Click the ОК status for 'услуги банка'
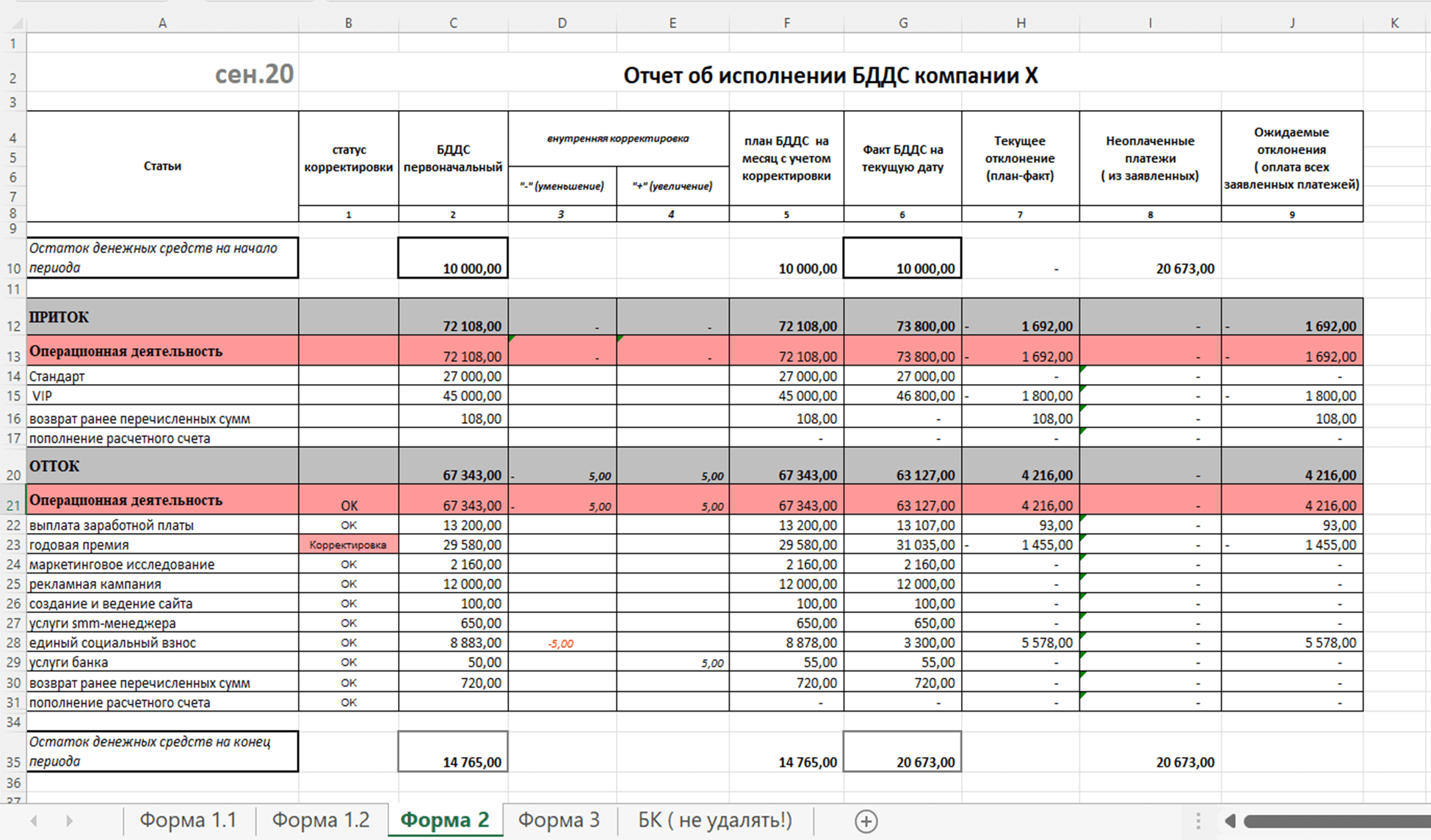The height and width of the screenshot is (840, 1431). (x=349, y=662)
